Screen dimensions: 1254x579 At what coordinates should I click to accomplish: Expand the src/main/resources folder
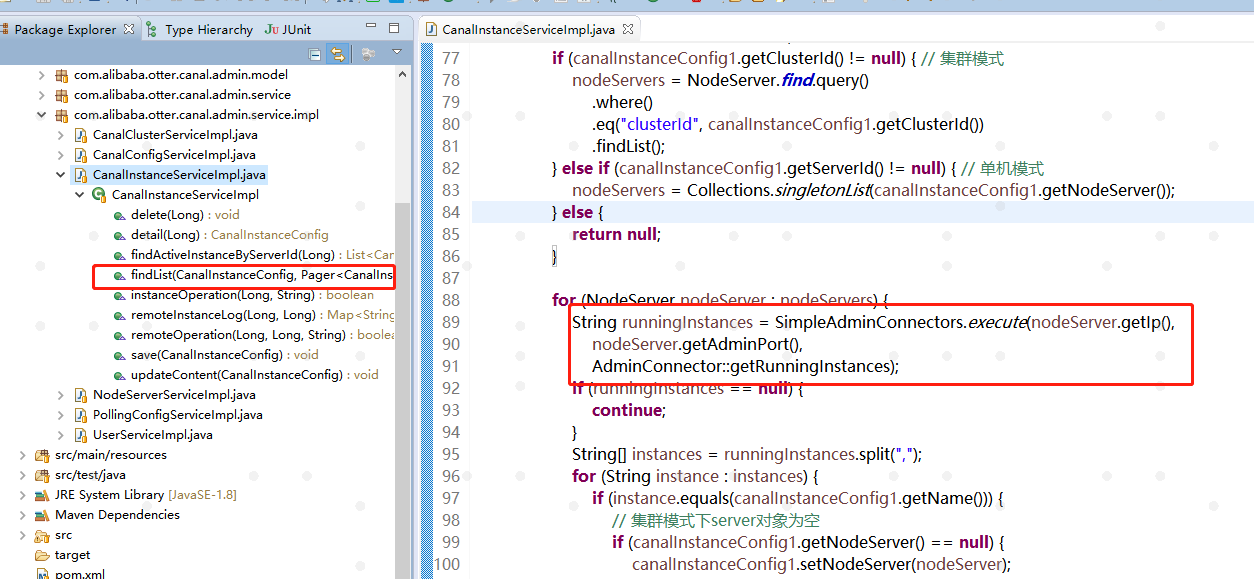click(22, 455)
